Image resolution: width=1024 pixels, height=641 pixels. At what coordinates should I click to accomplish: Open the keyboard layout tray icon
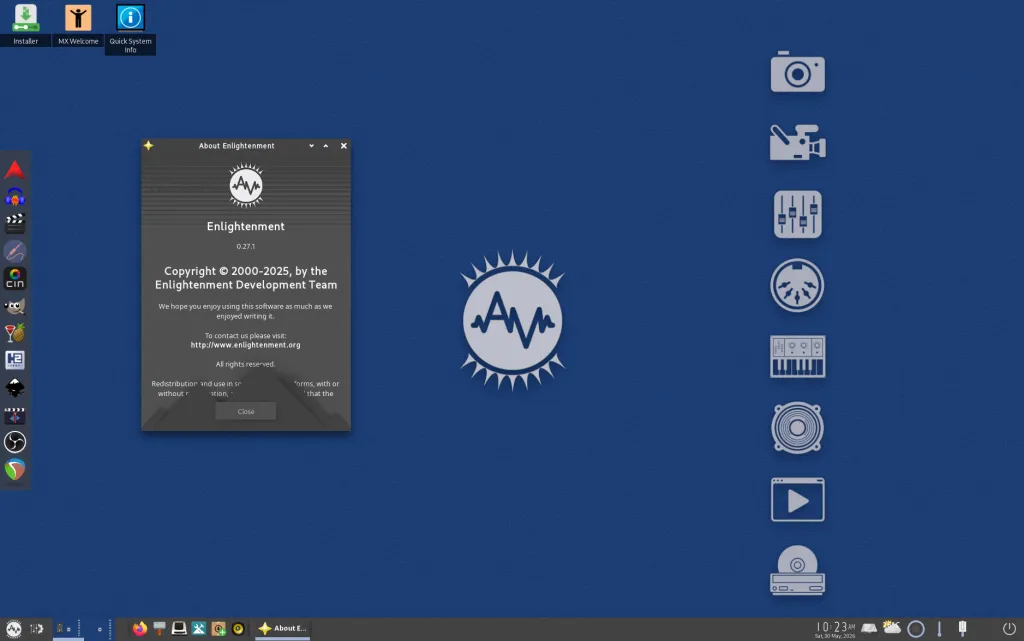pyautogui.click(x=869, y=629)
